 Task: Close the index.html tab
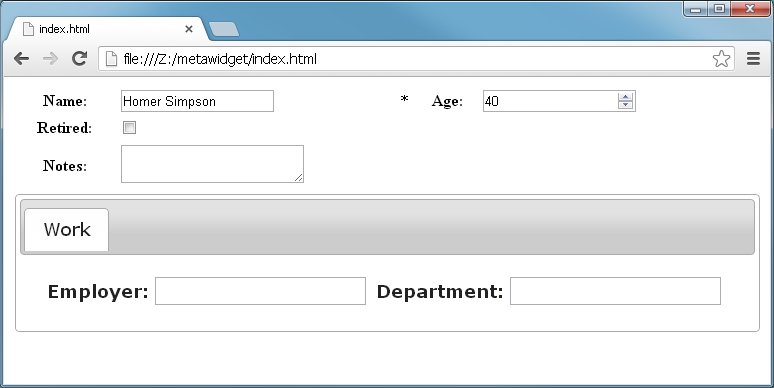(x=189, y=29)
